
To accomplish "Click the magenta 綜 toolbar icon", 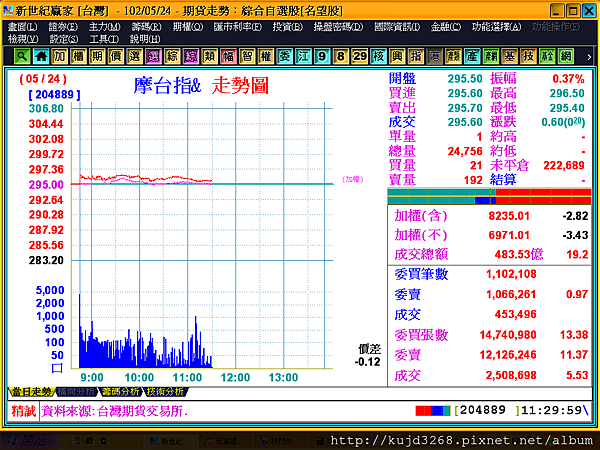I will tap(191, 56).
